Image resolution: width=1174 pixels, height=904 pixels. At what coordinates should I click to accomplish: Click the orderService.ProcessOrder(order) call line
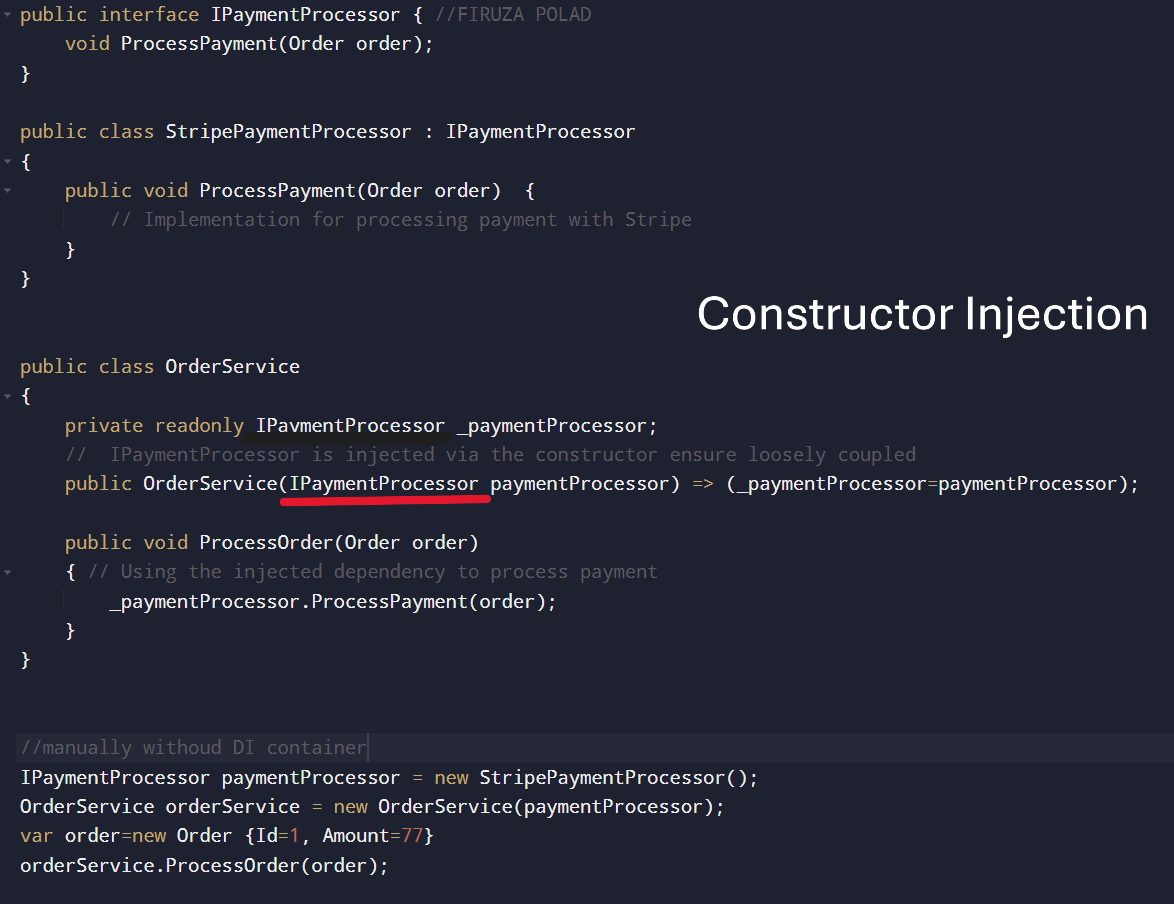[x=204, y=866]
